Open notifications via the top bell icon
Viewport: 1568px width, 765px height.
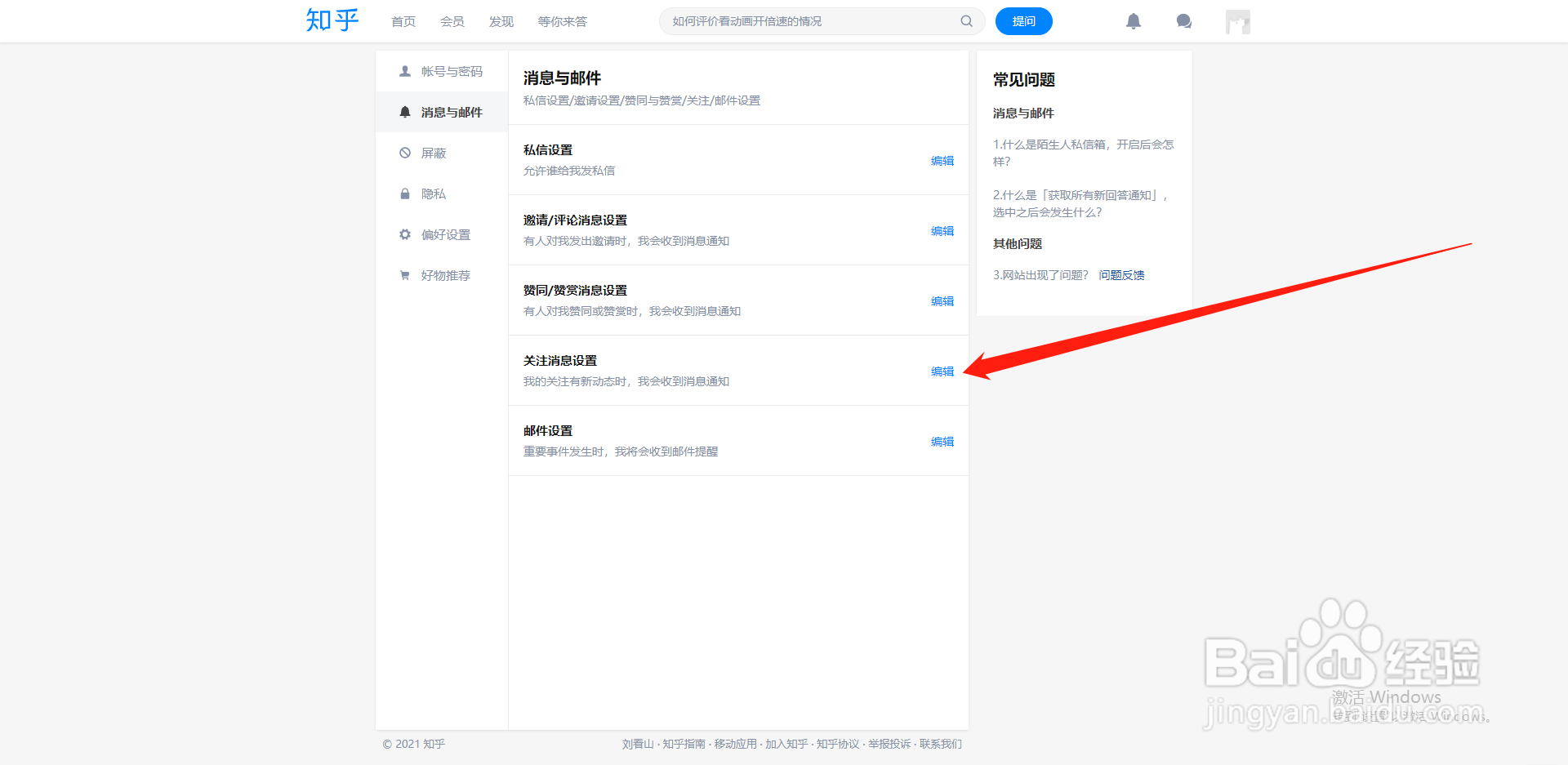click(1134, 21)
